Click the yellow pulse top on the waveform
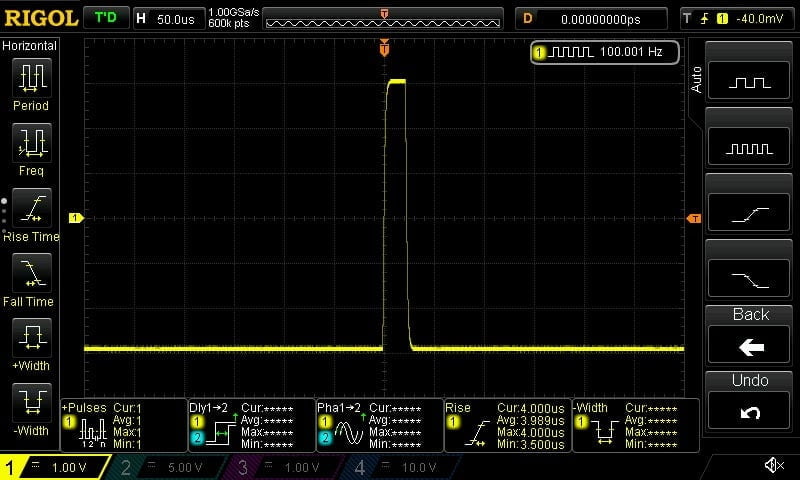Image resolution: width=800 pixels, height=480 pixels. pyautogui.click(x=396, y=81)
